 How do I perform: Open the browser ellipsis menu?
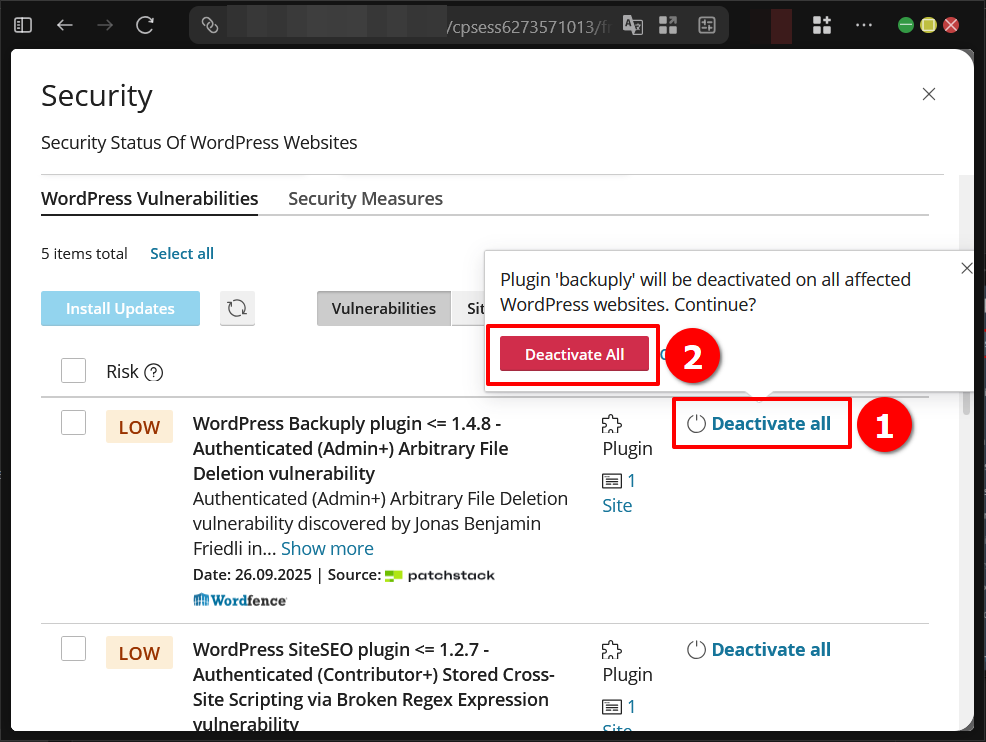coord(863,25)
